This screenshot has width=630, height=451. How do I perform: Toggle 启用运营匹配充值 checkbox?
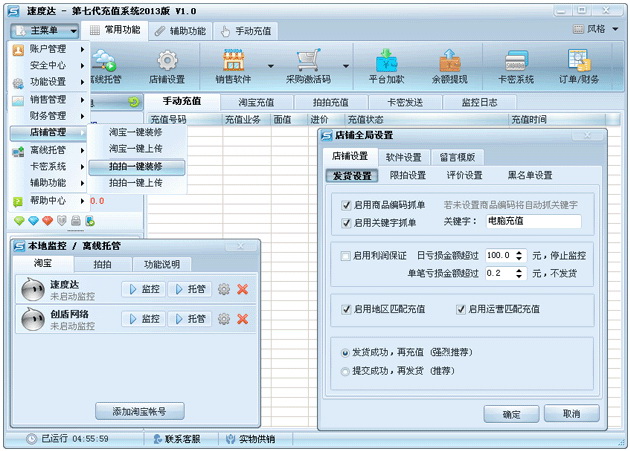point(460,310)
